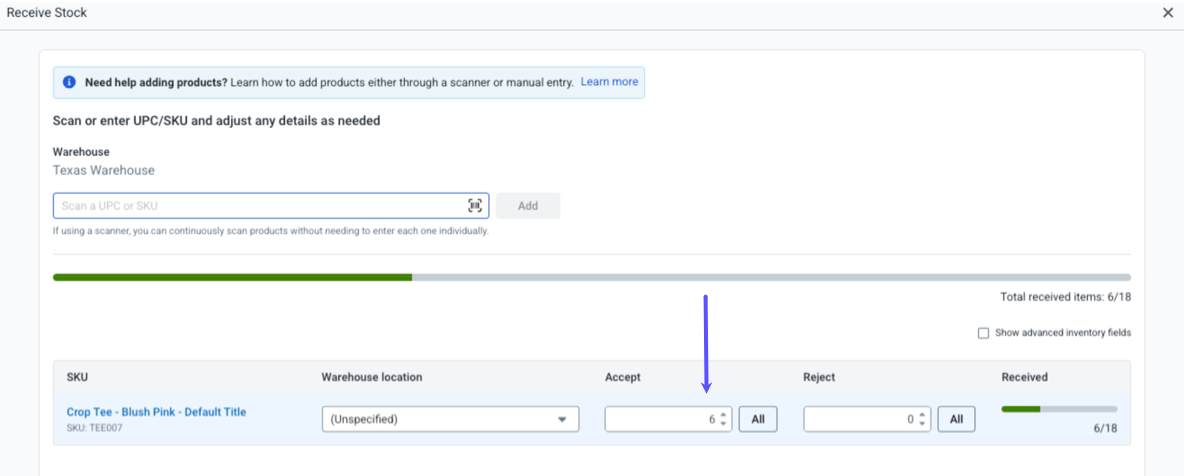
Task: Click the barcode scanner icon
Action: click(475, 206)
